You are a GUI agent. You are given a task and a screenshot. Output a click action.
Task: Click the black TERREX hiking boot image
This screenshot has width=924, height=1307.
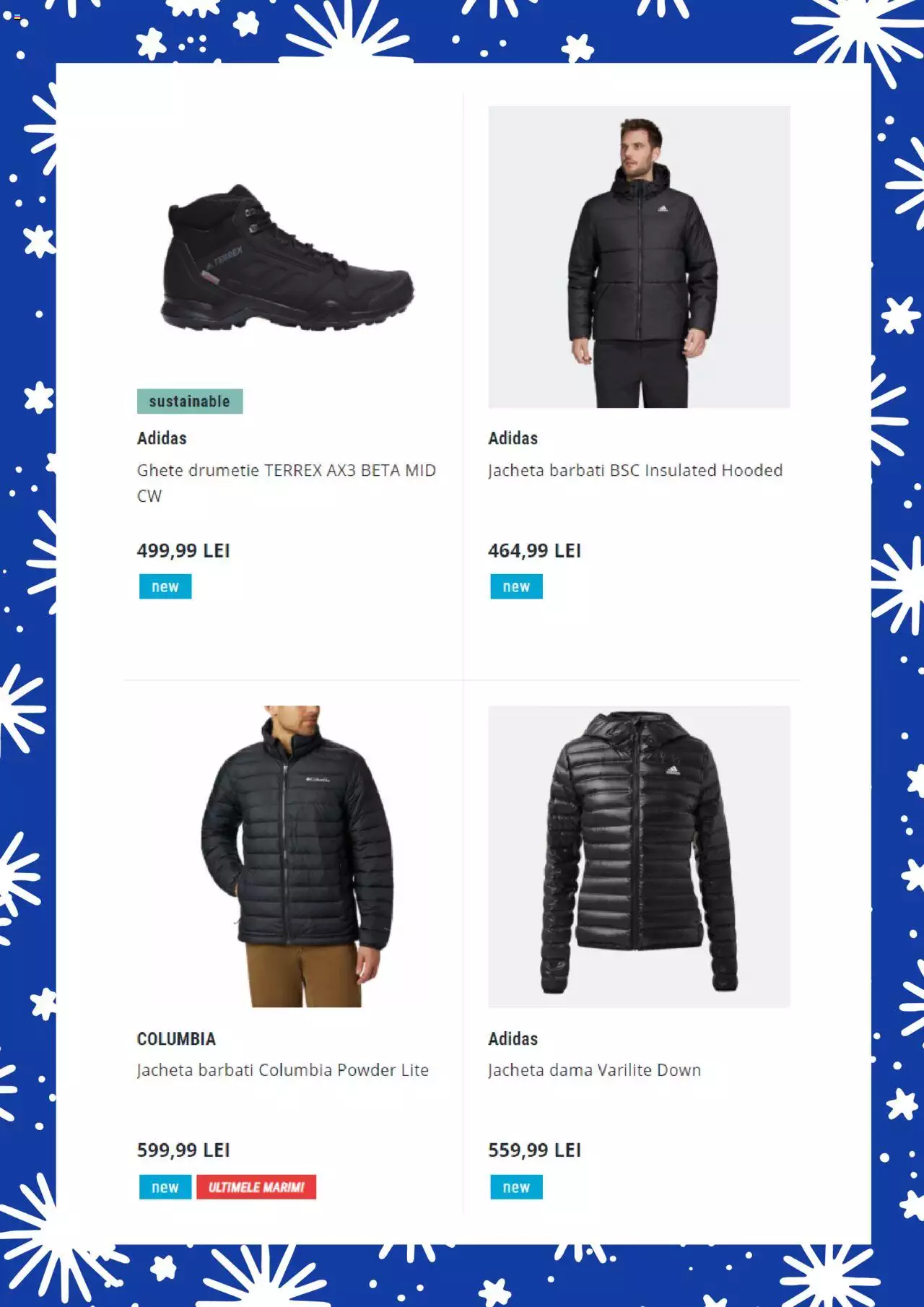coord(288,257)
